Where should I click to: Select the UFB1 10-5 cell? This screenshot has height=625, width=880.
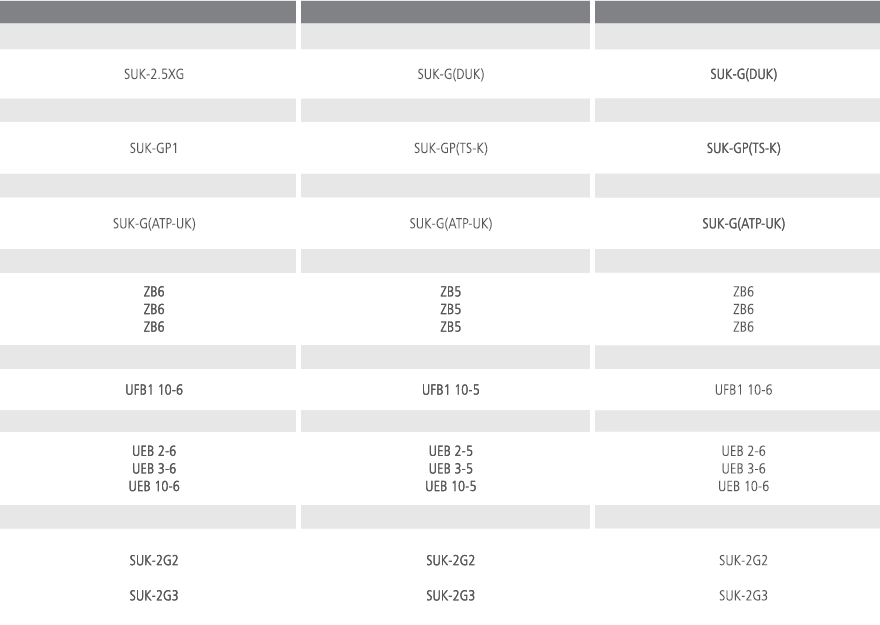coord(450,389)
